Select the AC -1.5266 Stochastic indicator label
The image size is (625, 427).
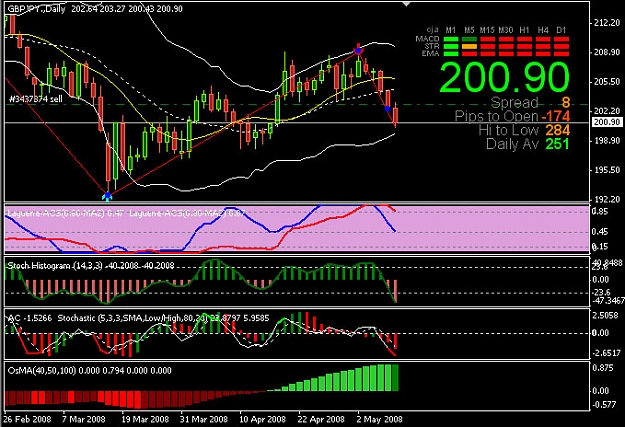tap(138, 318)
